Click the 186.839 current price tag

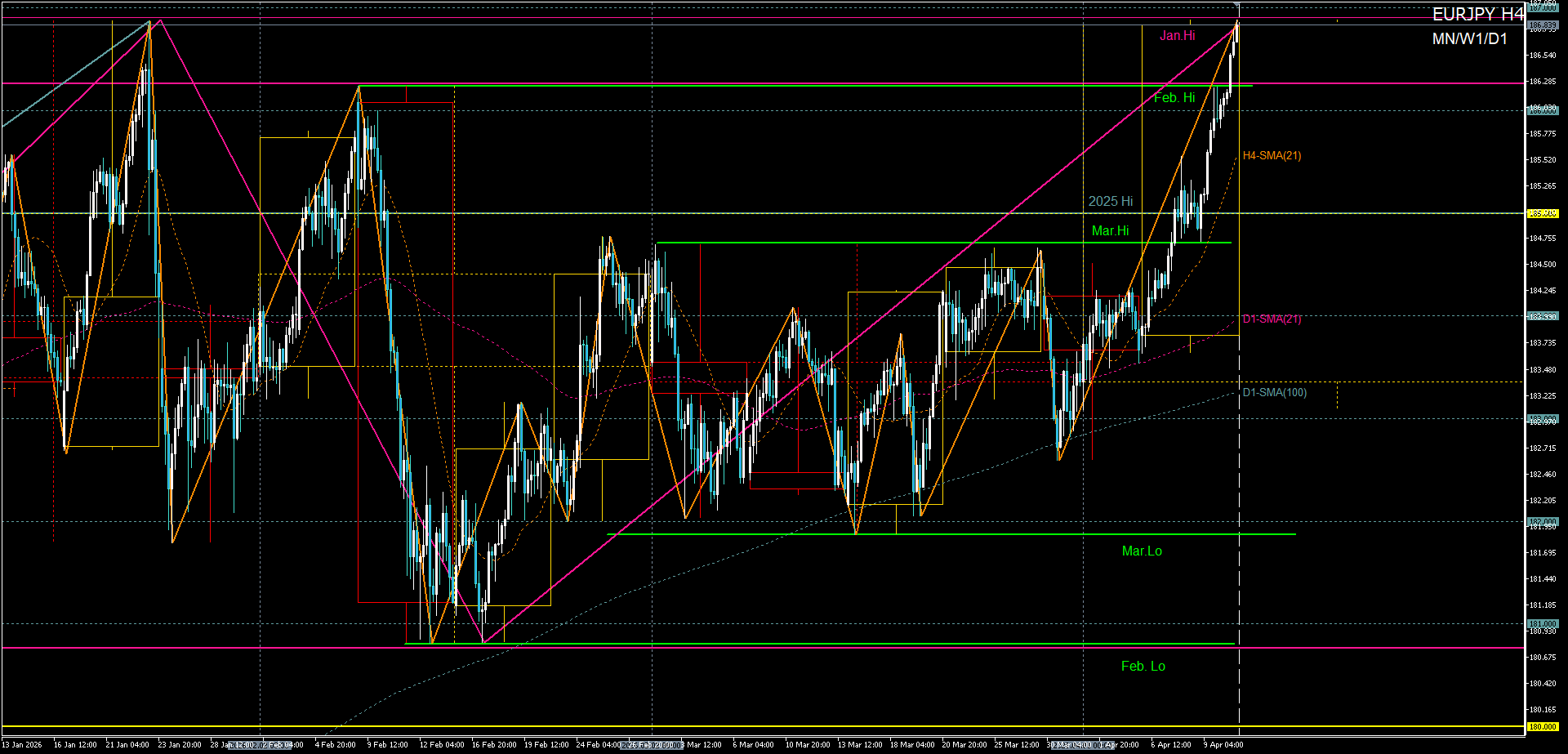(x=1543, y=25)
